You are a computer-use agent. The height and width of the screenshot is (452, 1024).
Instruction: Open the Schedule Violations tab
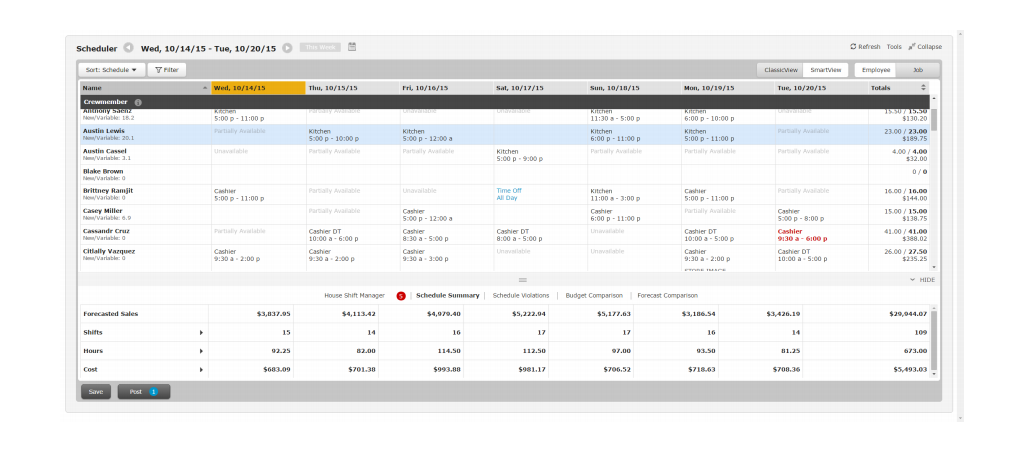point(521,296)
